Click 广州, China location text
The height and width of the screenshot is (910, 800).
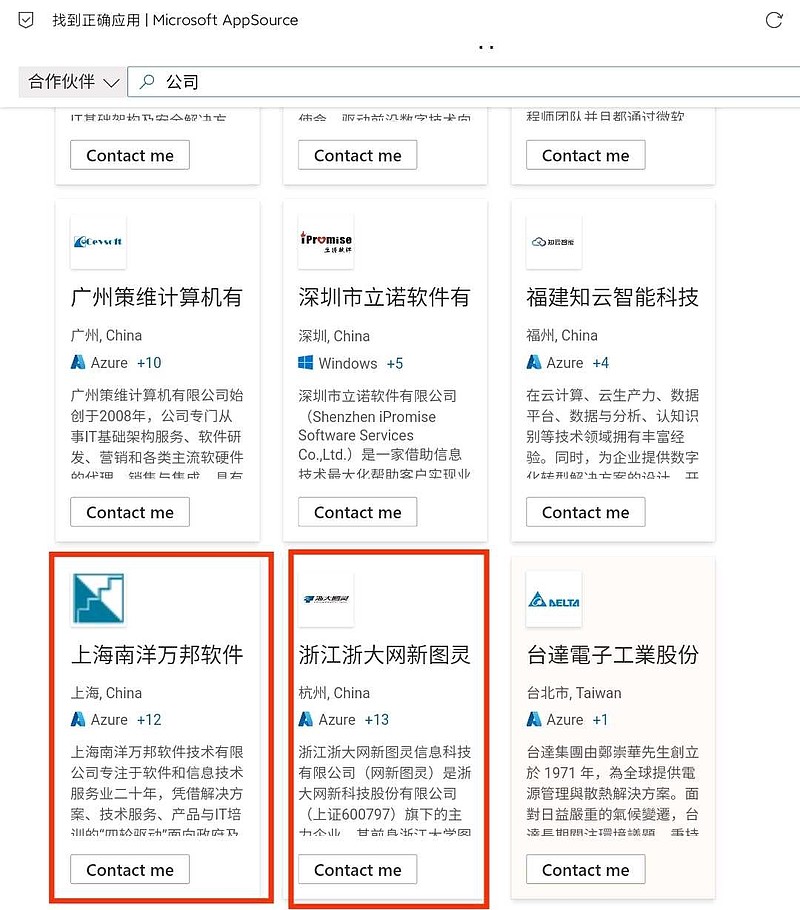click(106, 335)
